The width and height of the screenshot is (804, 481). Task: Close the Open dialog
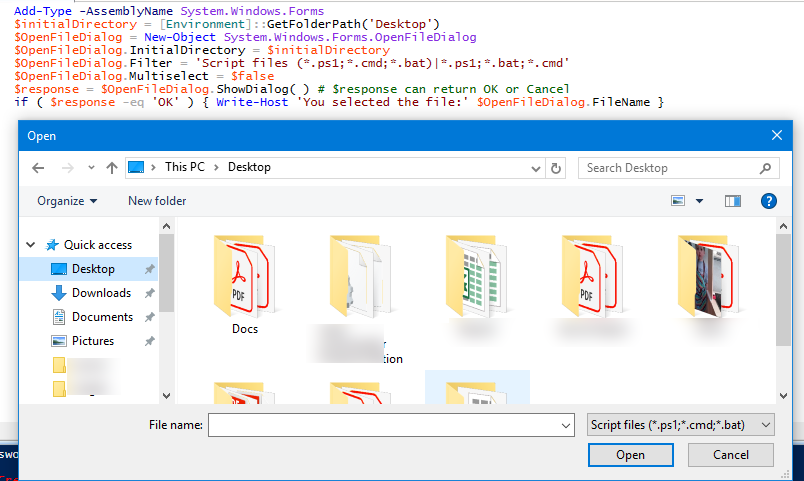coord(777,135)
